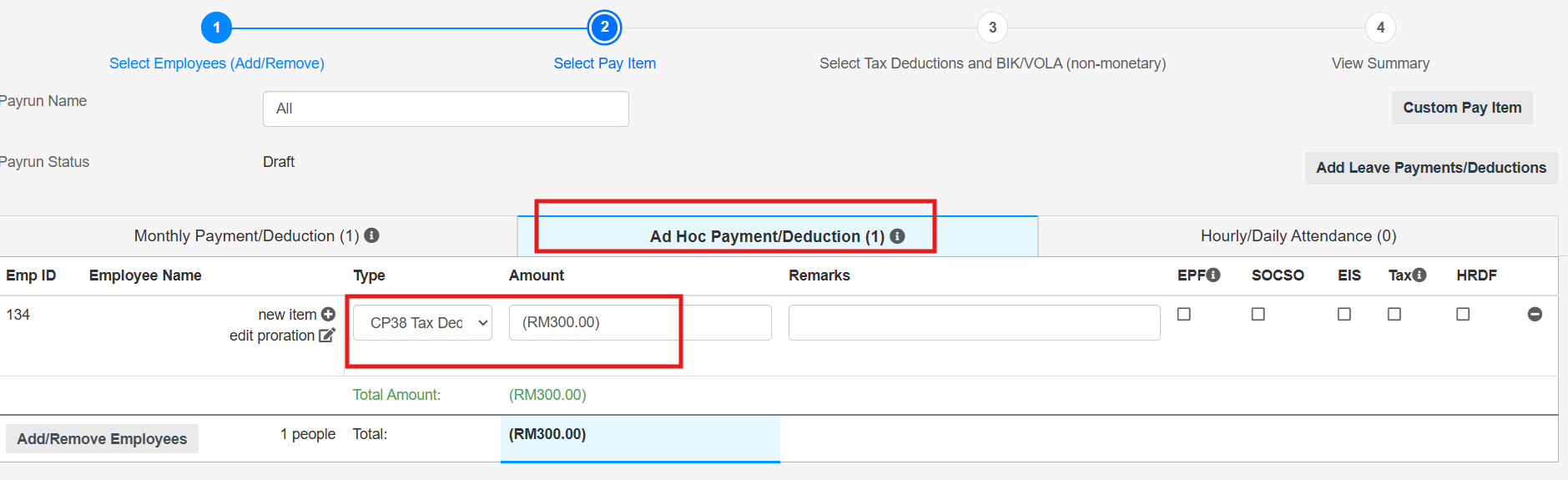Click the plus icon beside new item
Viewport: 1568px width, 480px height.
[328, 315]
